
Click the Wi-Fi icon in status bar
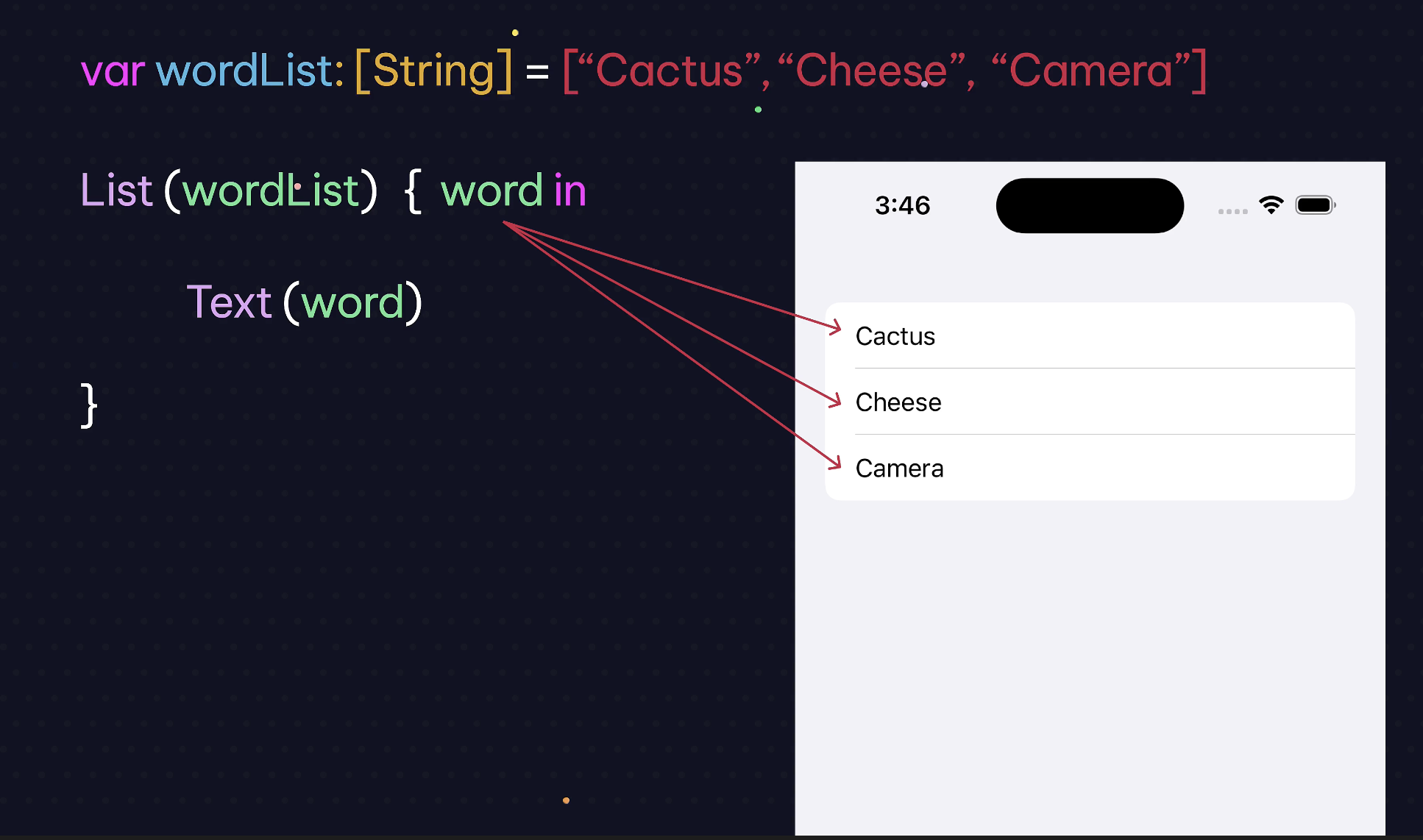tap(1271, 204)
